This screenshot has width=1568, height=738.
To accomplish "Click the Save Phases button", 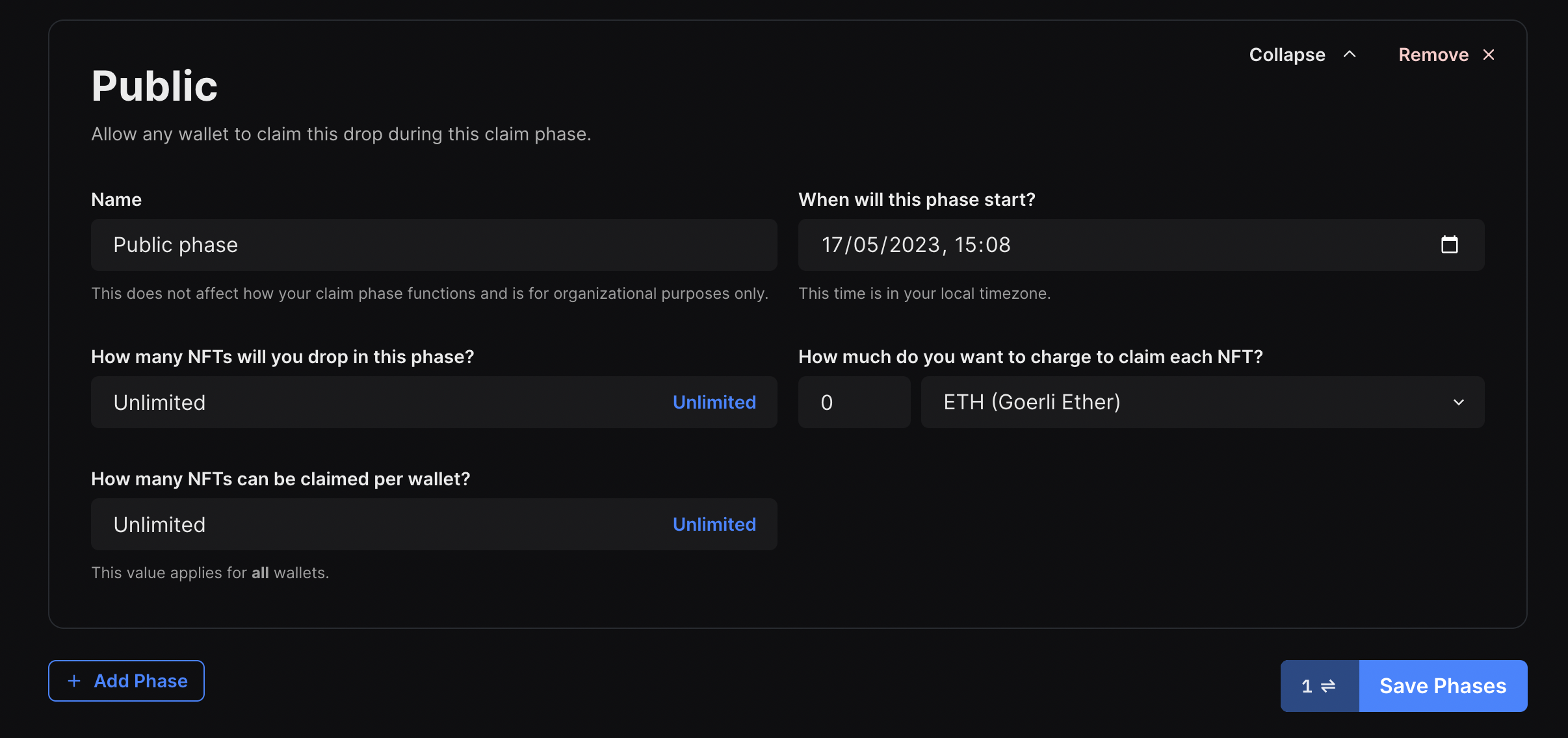I will pyautogui.click(x=1443, y=685).
